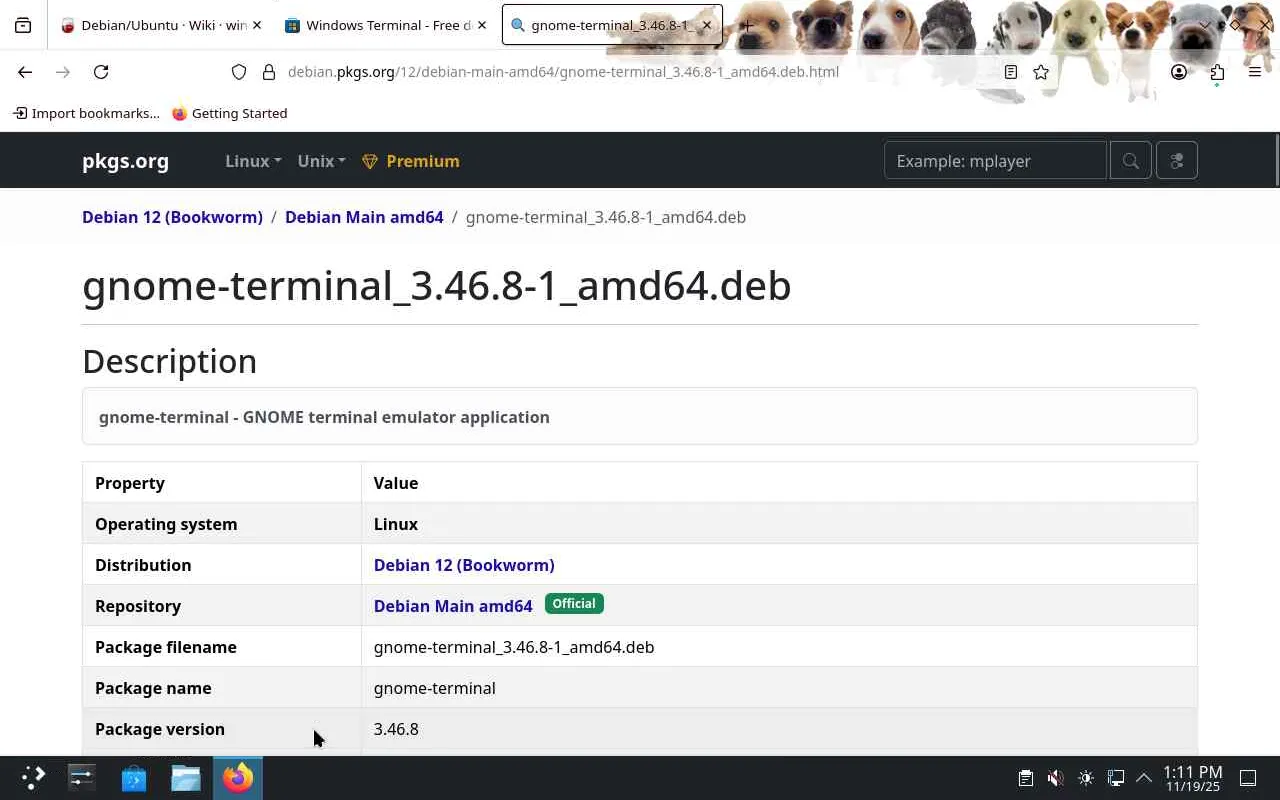Open the Getting Started bookmark
The width and height of the screenshot is (1280, 800).
tap(229, 113)
